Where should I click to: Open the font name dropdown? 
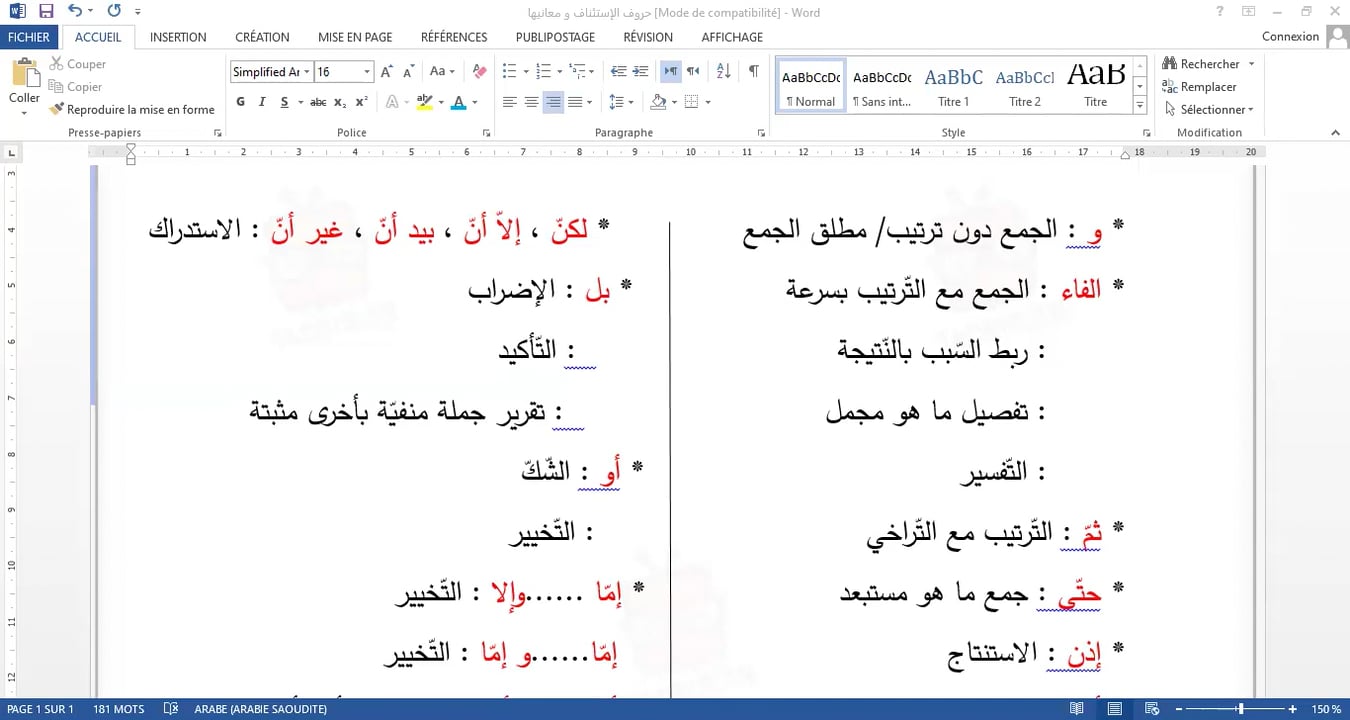[306, 72]
